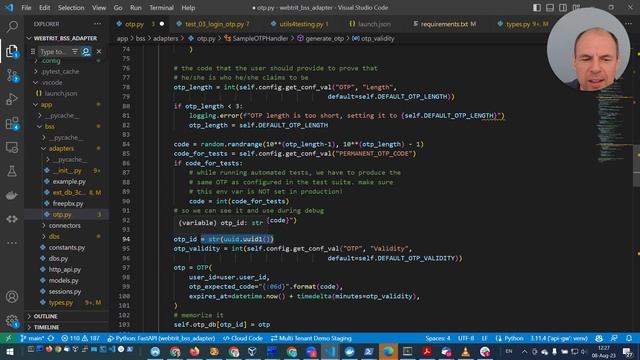The width and height of the screenshot is (640, 360).
Task: Click the code minimap
Action: (614, 122)
